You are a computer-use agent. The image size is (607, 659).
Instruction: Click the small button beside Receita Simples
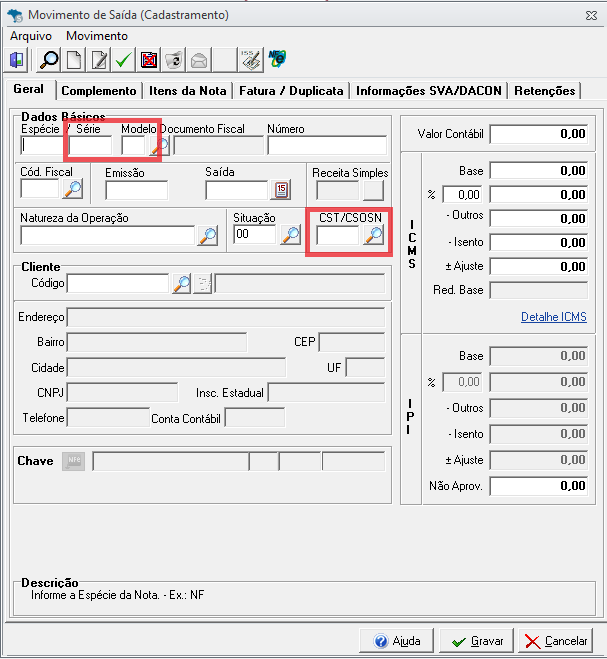click(x=374, y=191)
